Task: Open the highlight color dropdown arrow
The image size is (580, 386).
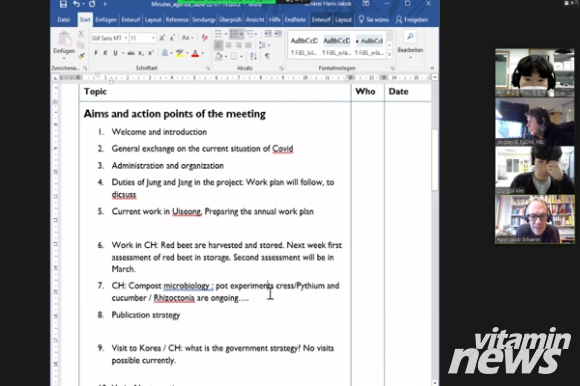Action: [187, 54]
